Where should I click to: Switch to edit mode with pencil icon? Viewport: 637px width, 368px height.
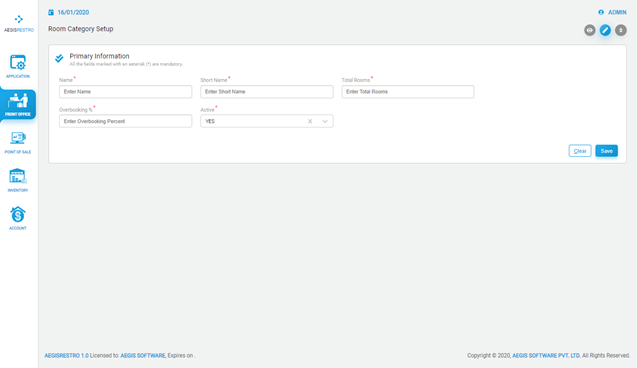coord(605,30)
